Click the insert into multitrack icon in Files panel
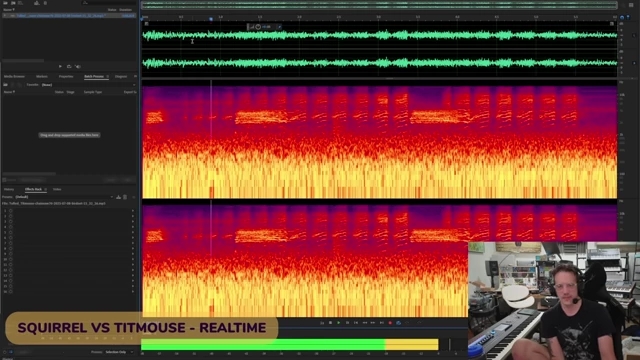 (37, 3)
